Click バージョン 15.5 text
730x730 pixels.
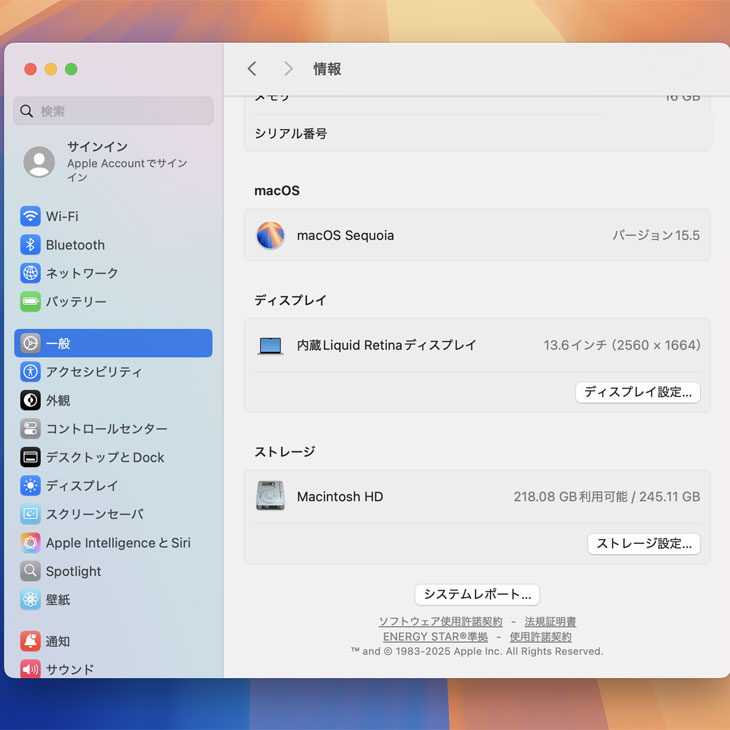(x=656, y=235)
